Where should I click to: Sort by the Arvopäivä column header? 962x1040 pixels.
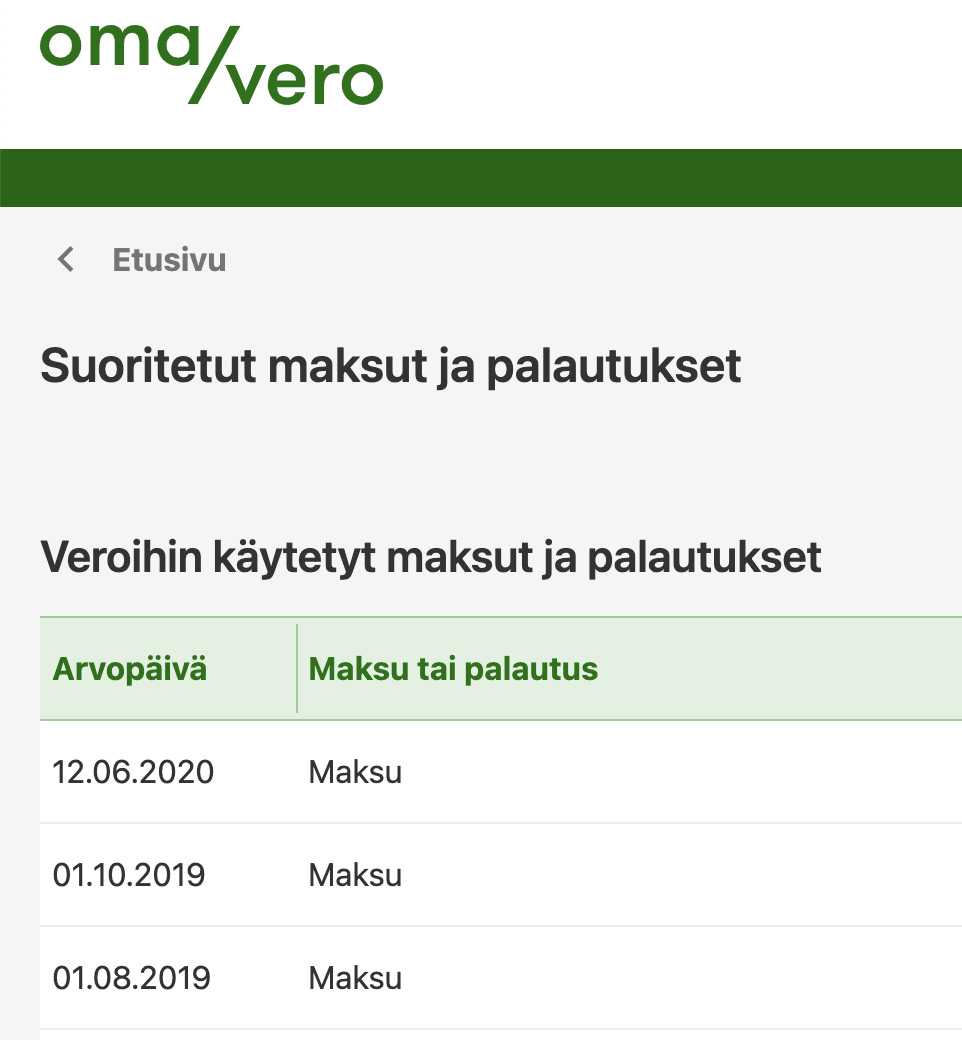[x=129, y=668]
